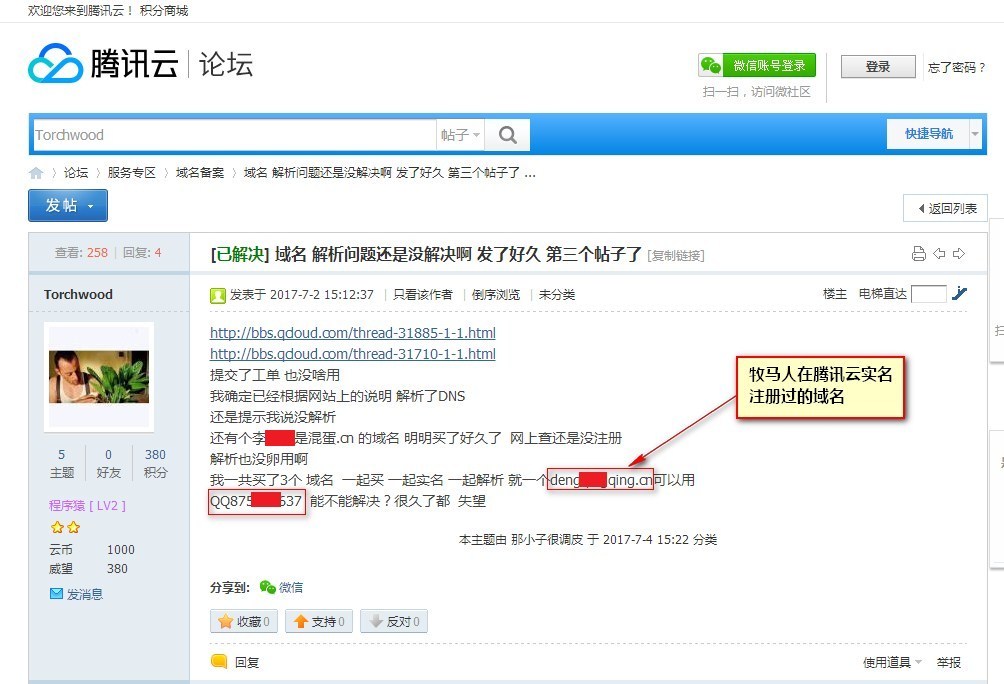This screenshot has height=684, width=1004.
Task: Click the 0 好友 friends count
Action: click(108, 463)
